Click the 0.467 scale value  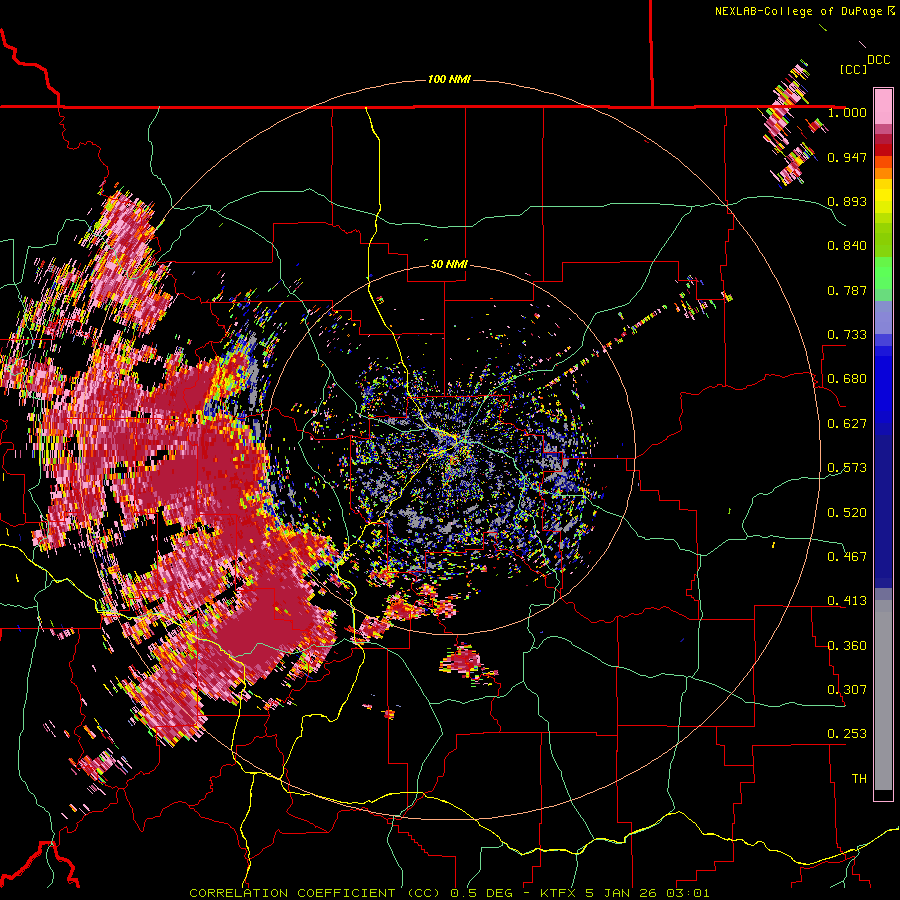pyautogui.click(x=847, y=556)
